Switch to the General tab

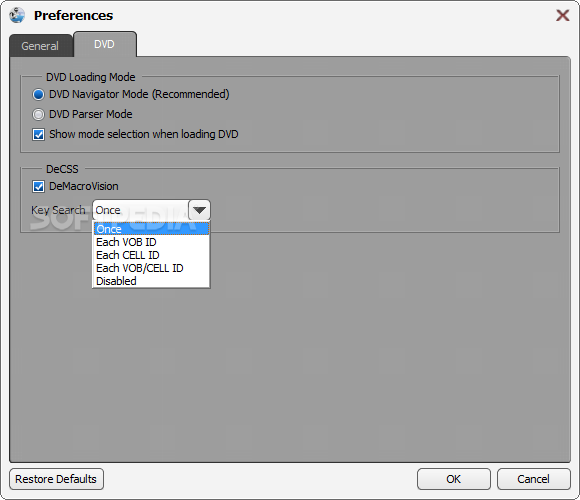click(x=41, y=46)
